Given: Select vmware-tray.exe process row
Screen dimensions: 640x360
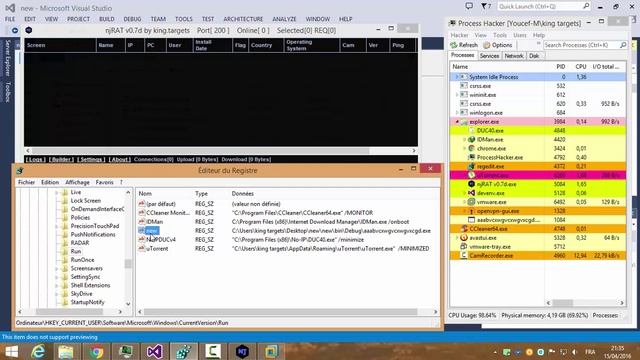Looking at the screenshot, I should click(538, 247).
